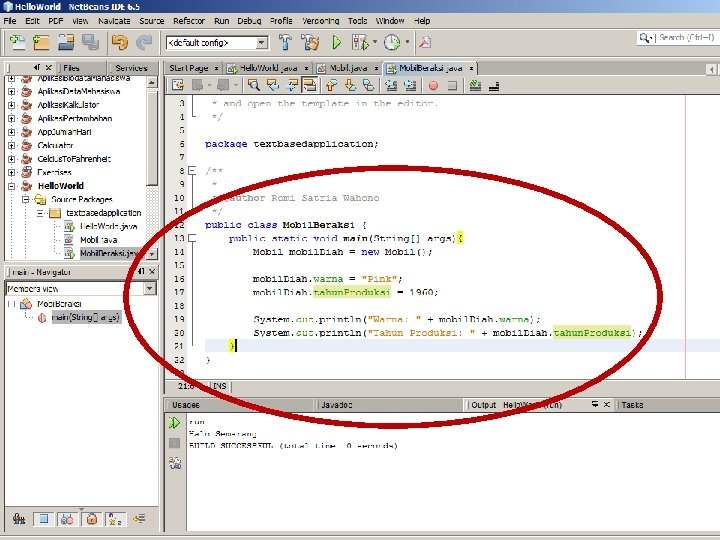Screen dimensions: 720x540
Task: Open the Versioning menu
Action: pyautogui.click(x=321, y=21)
